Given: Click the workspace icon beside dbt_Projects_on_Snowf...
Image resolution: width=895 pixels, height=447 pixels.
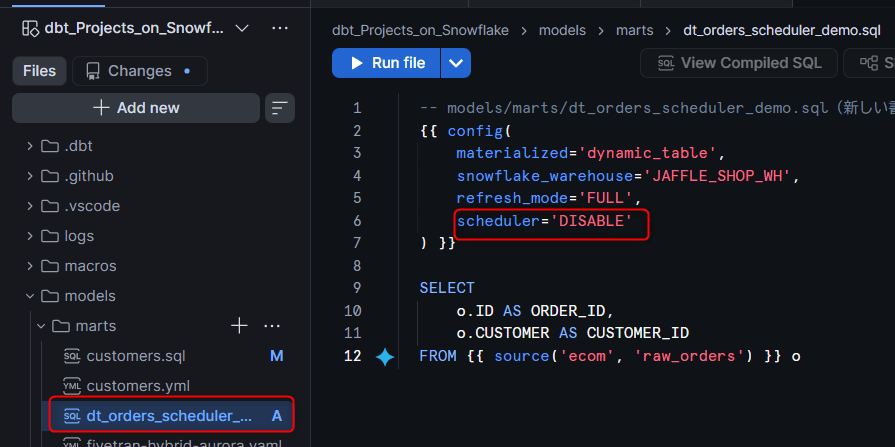Looking at the screenshot, I should click(x=30, y=28).
